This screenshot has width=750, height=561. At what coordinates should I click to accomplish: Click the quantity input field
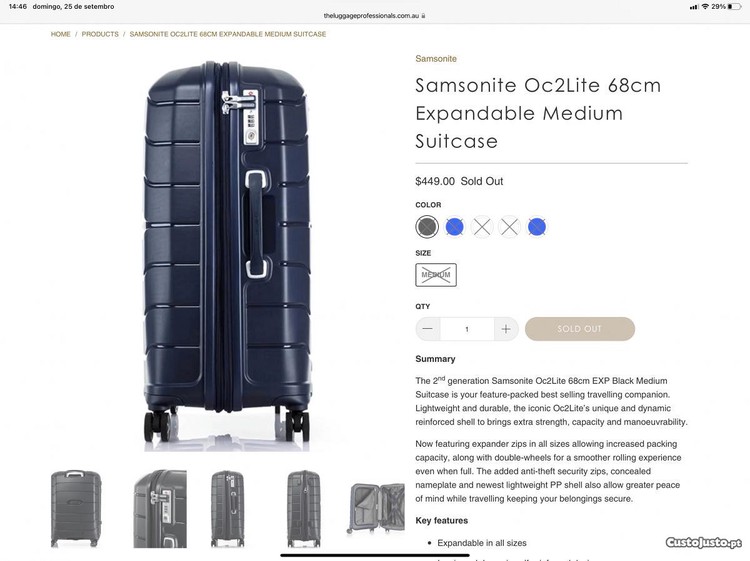467,329
